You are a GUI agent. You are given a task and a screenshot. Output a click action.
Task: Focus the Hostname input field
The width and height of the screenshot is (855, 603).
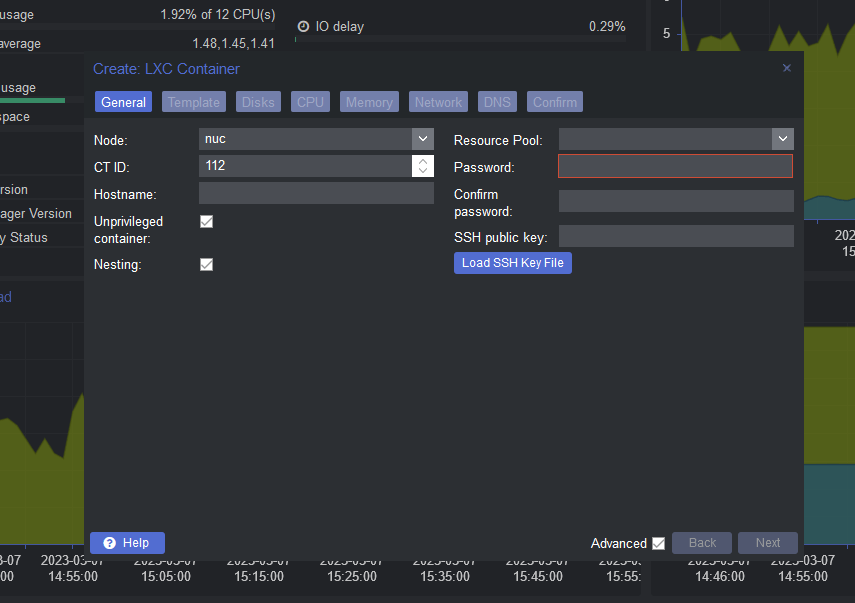[316, 194]
